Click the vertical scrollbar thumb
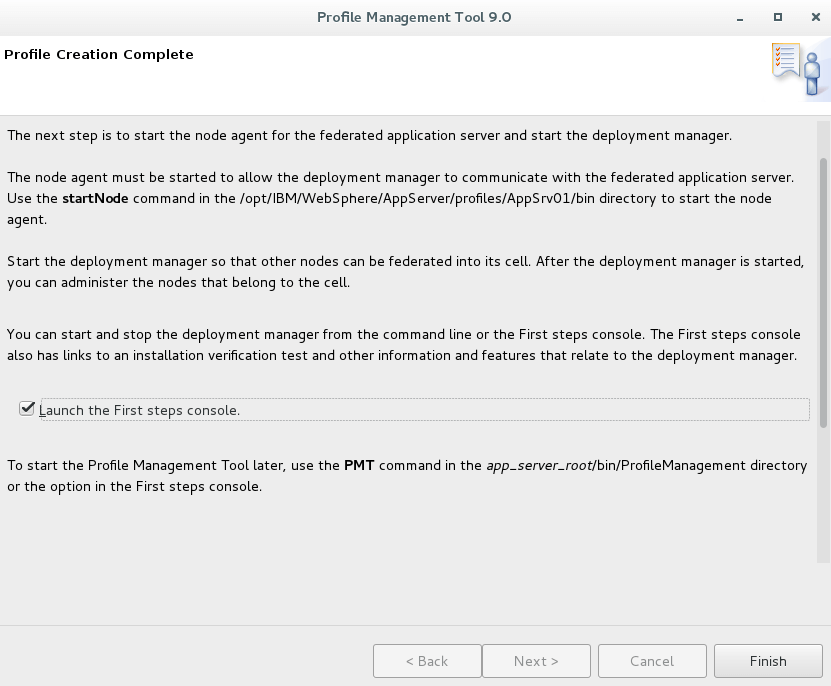This screenshot has width=831, height=686. [824, 290]
